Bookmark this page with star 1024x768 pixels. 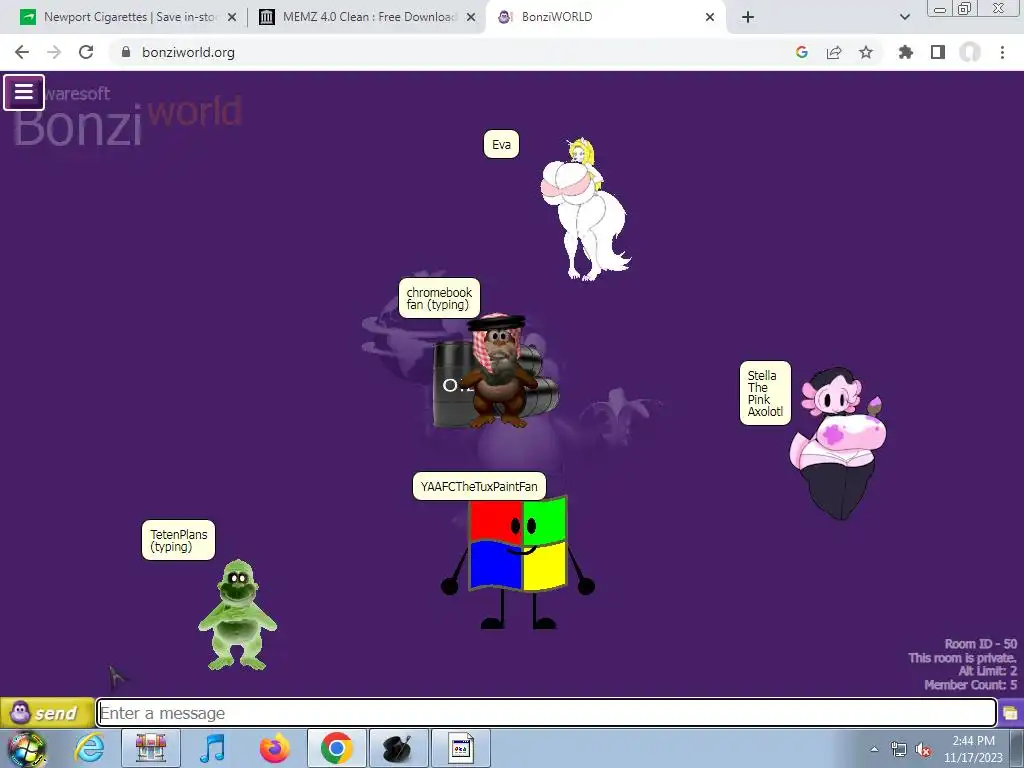[x=866, y=52]
